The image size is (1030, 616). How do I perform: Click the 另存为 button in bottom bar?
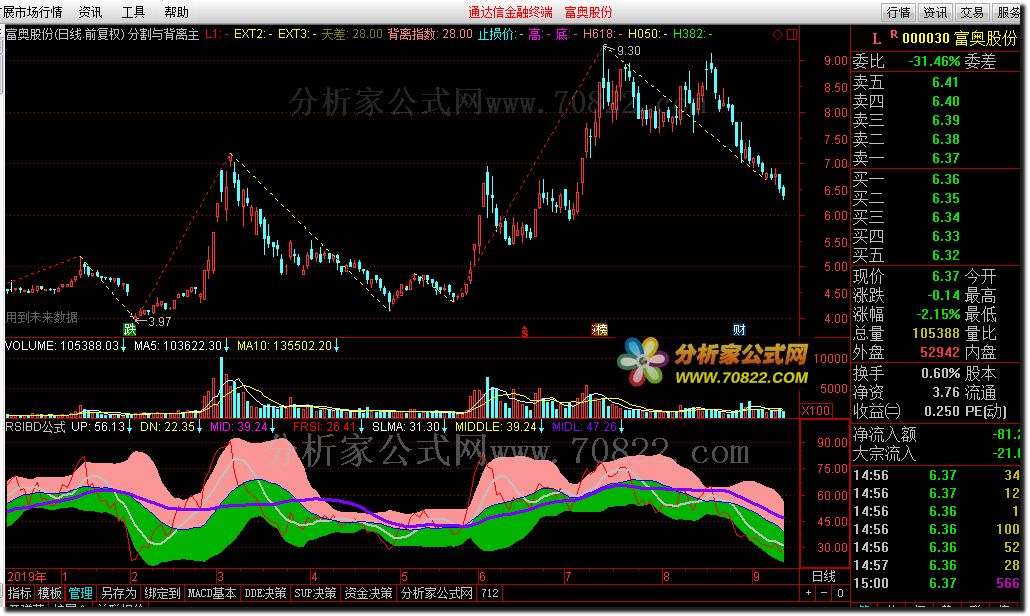(x=118, y=593)
